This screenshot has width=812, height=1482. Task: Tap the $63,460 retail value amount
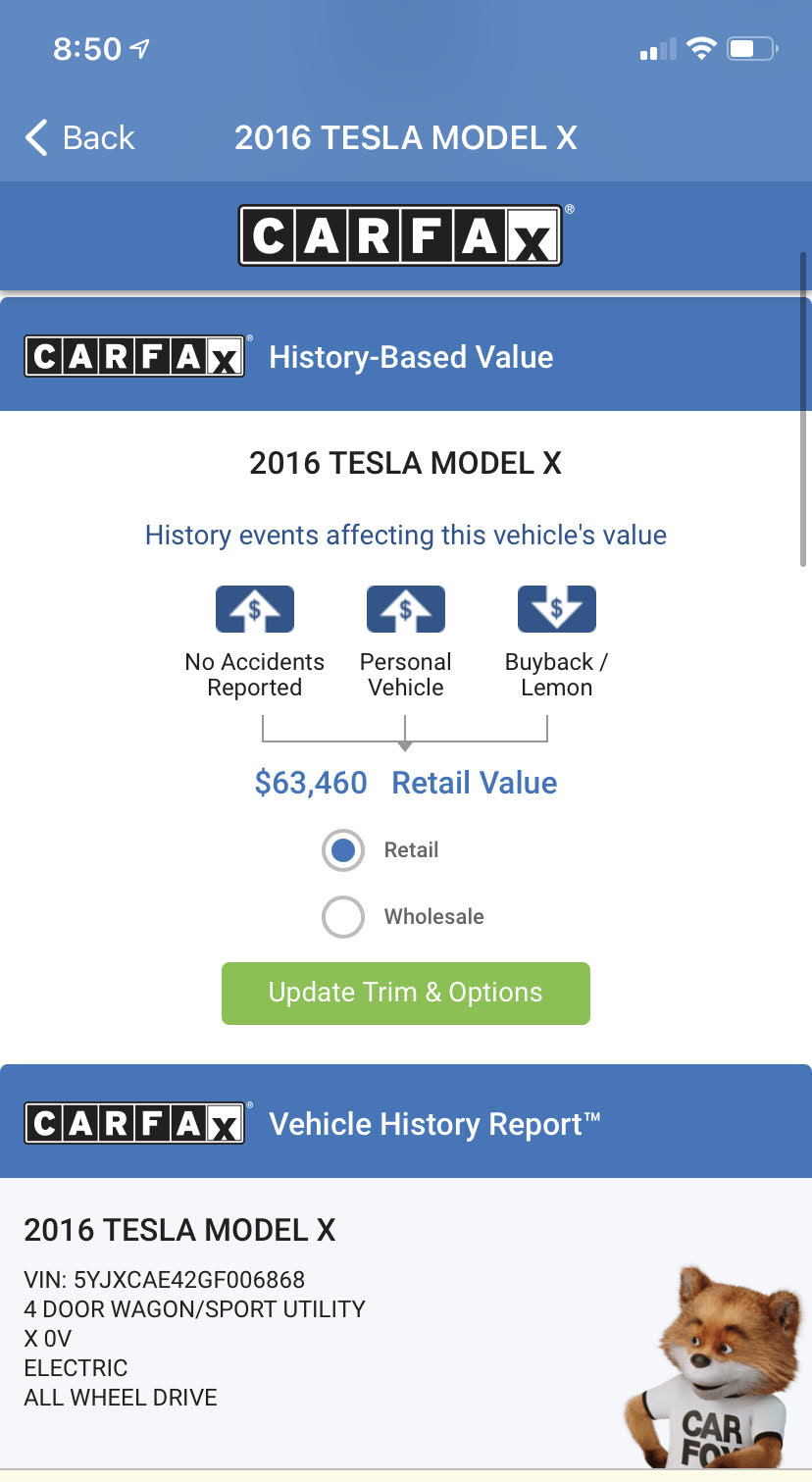coord(311,783)
